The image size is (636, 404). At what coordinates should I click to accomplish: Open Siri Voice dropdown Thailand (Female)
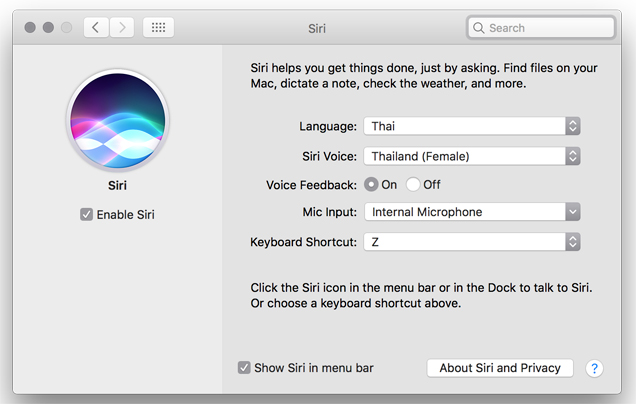pyautogui.click(x=472, y=156)
